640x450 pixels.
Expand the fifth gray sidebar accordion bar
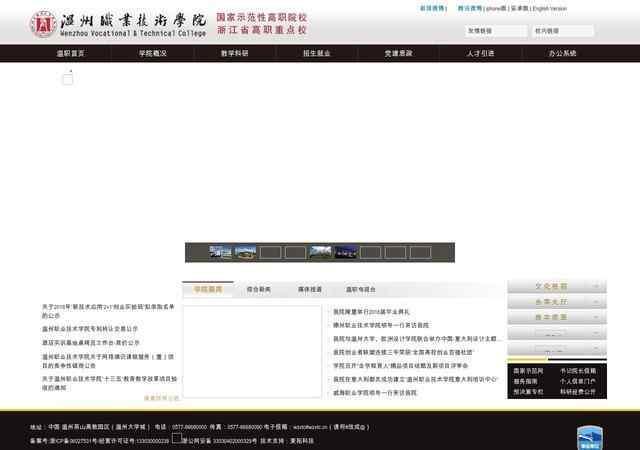[x=557, y=348]
